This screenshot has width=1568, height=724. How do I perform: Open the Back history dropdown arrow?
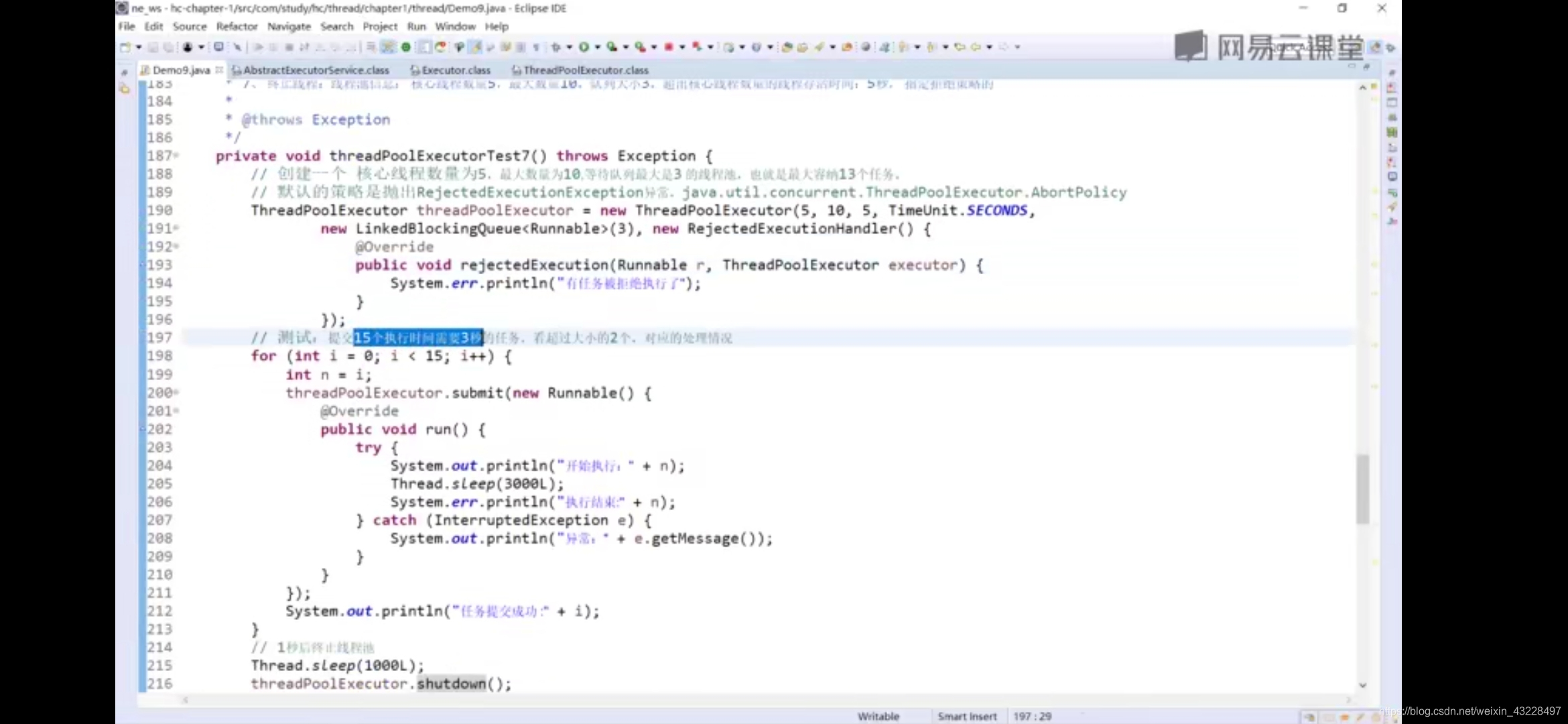pyautogui.click(x=990, y=47)
